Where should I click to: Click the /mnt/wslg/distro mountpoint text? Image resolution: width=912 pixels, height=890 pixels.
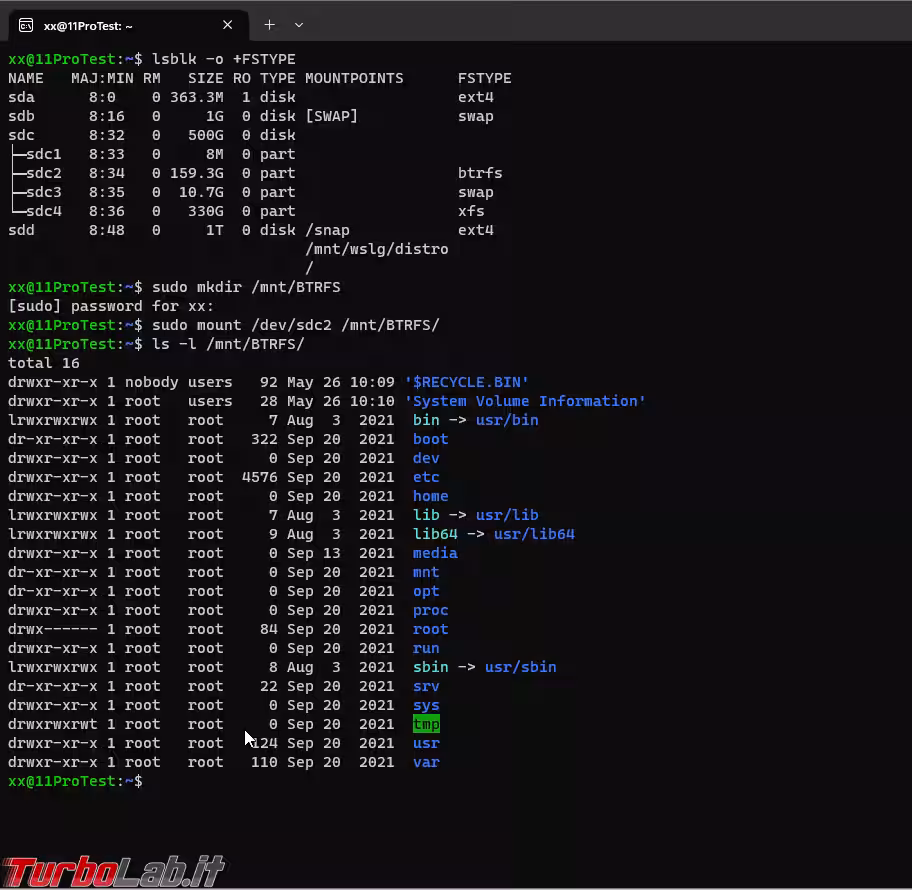click(376, 249)
